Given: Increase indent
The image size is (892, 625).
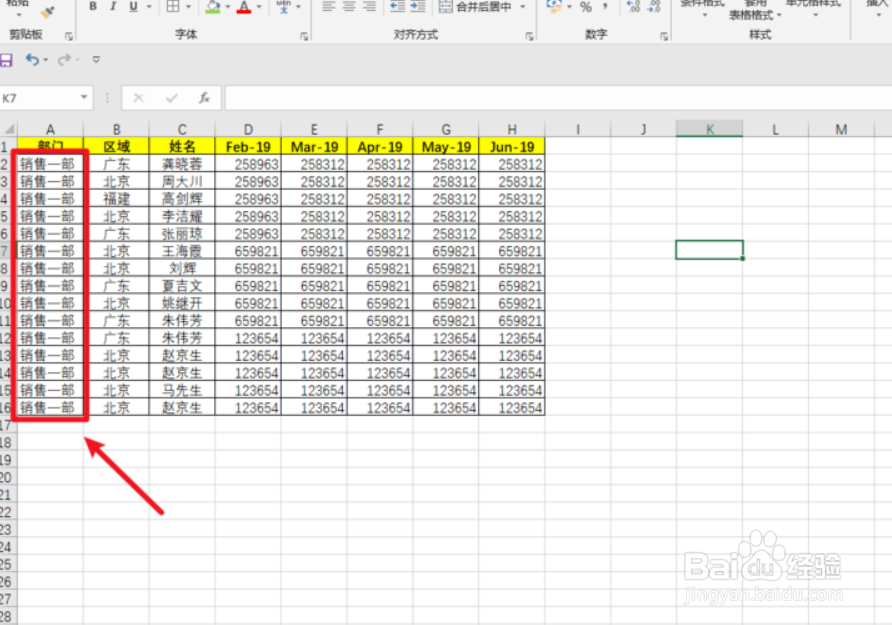Looking at the screenshot, I should [x=418, y=6].
